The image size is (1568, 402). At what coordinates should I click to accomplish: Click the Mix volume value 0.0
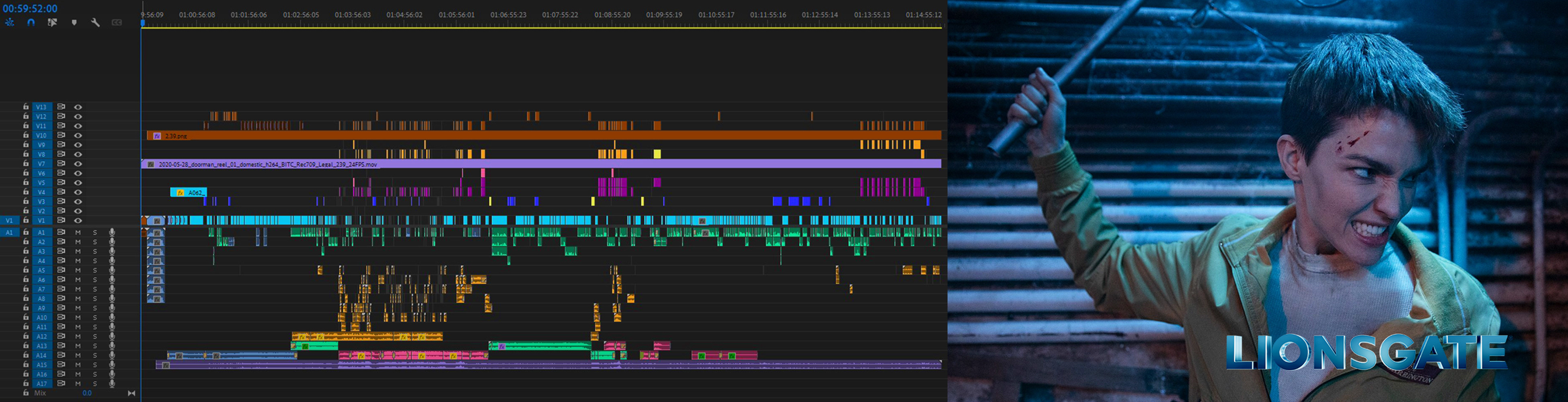click(x=87, y=393)
